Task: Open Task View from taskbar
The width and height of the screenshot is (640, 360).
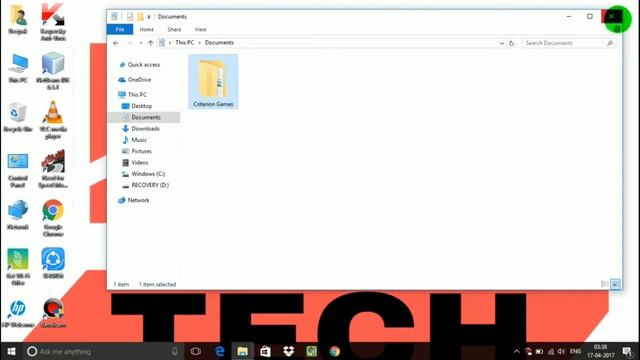Action: point(196,351)
